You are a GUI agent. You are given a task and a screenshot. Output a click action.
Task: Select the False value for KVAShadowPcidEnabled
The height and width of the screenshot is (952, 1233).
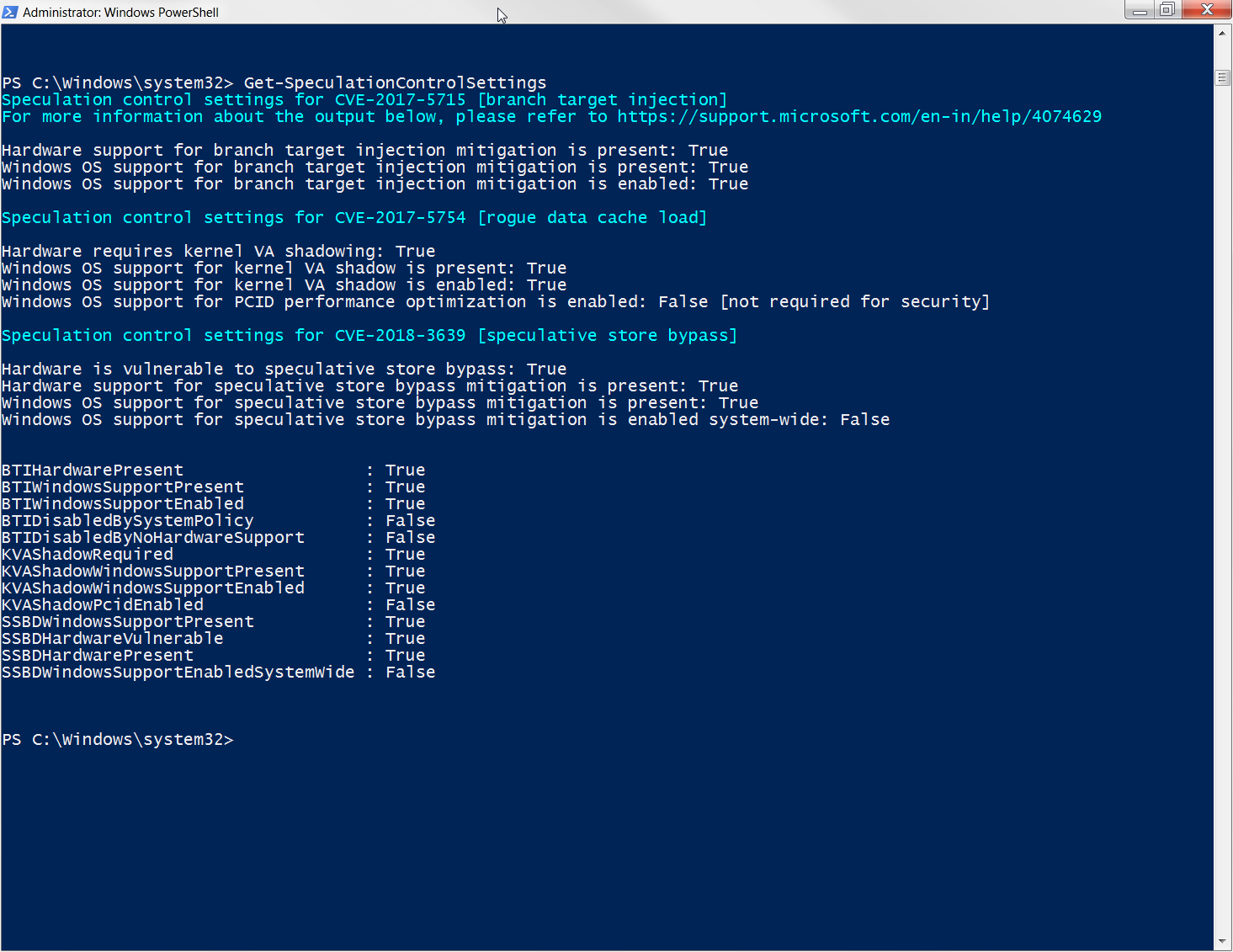[411, 604]
